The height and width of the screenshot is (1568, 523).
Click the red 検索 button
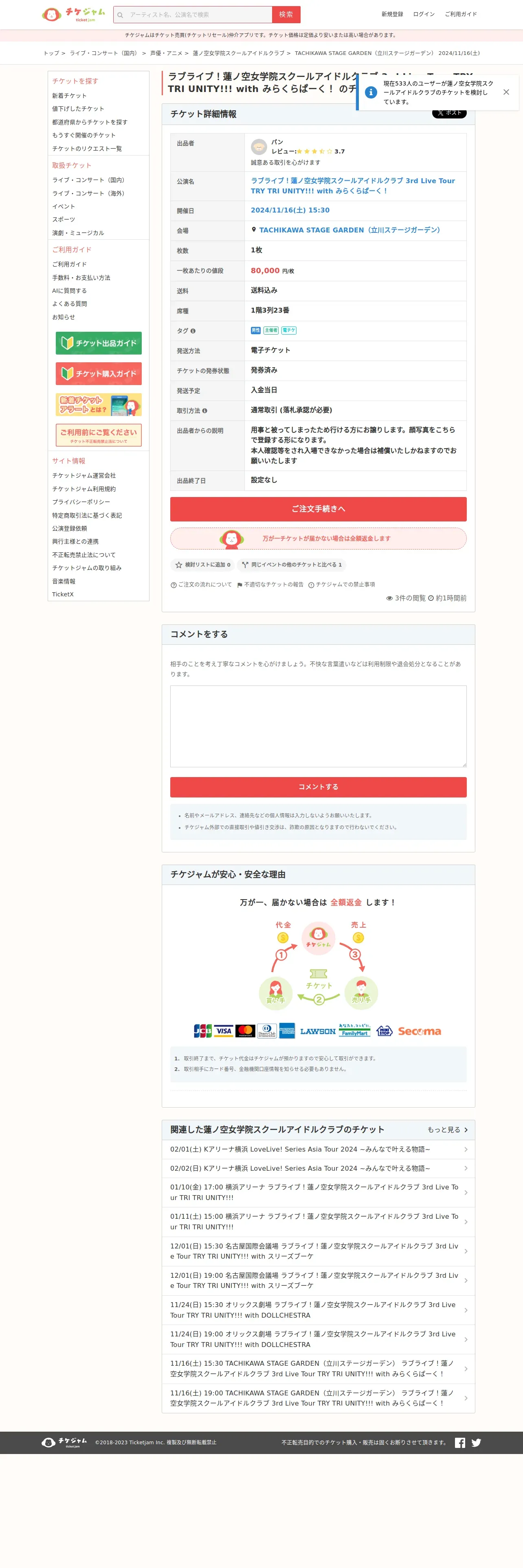pyautogui.click(x=286, y=15)
